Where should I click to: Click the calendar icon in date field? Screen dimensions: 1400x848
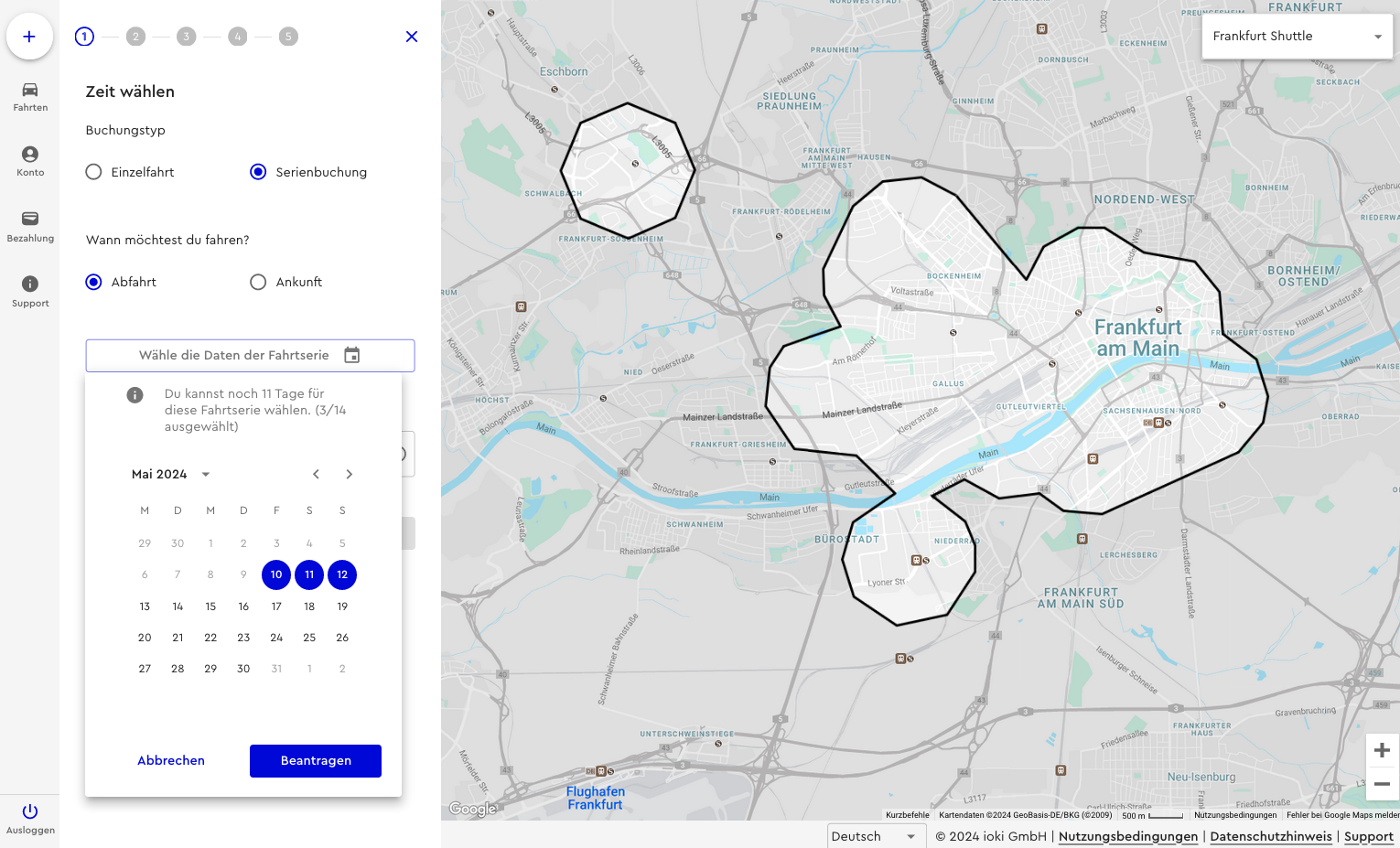(x=352, y=355)
